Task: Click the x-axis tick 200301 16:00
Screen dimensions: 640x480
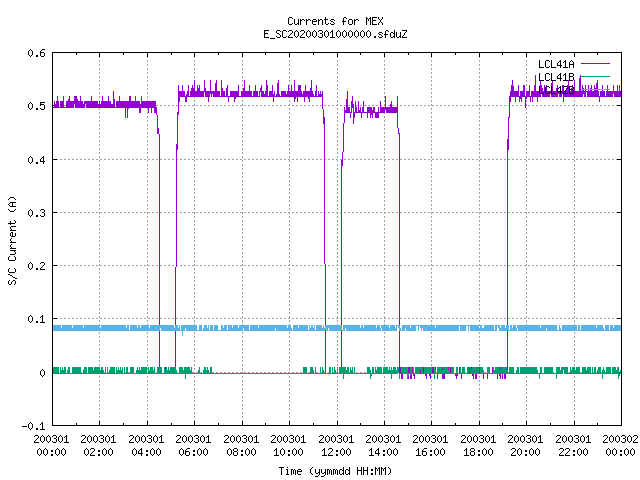Action: coord(430,446)
